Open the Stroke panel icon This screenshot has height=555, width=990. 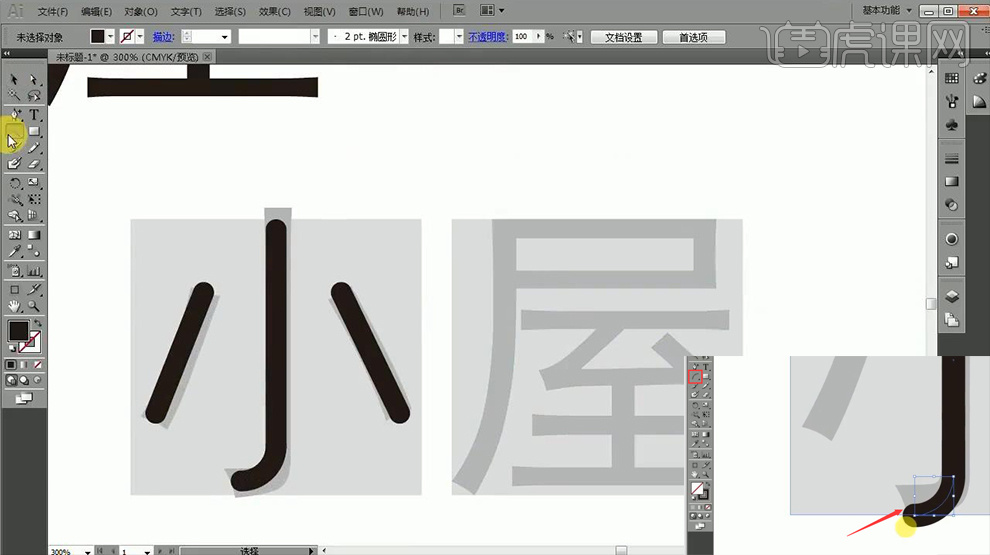pos(952,158)
